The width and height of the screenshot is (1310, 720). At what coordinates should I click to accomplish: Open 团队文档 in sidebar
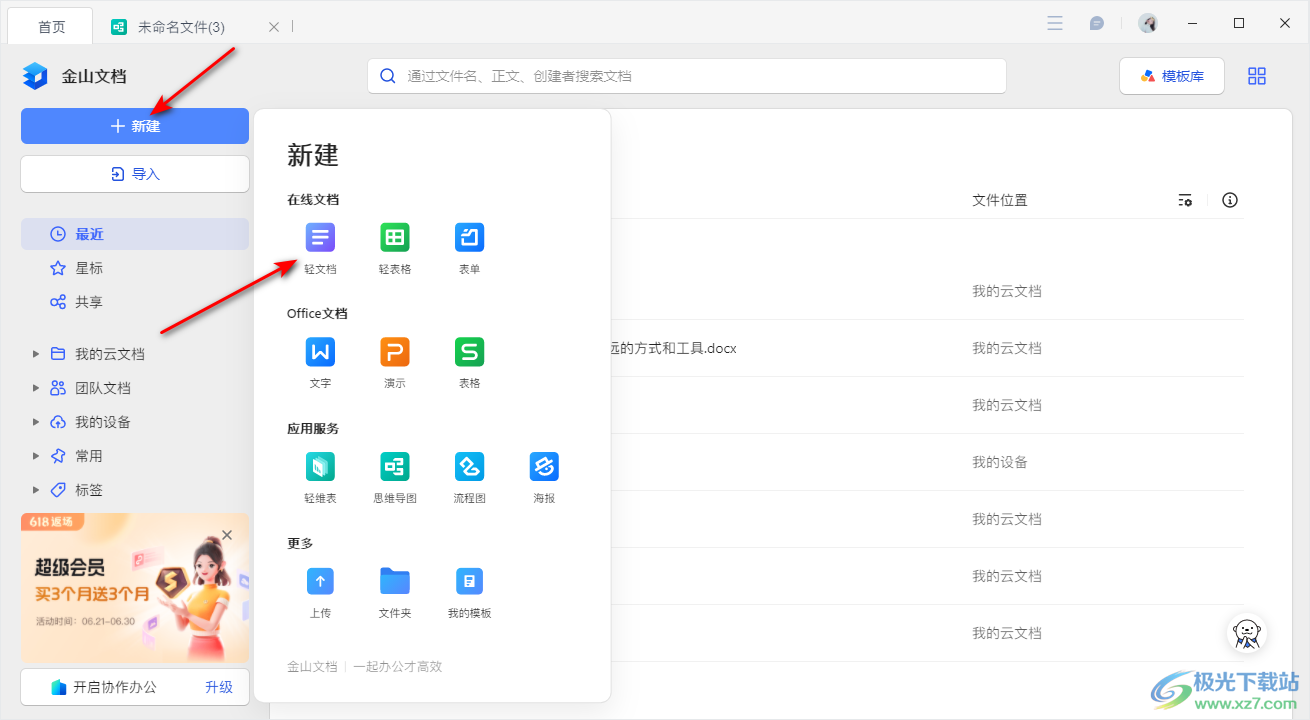[103, 388]
